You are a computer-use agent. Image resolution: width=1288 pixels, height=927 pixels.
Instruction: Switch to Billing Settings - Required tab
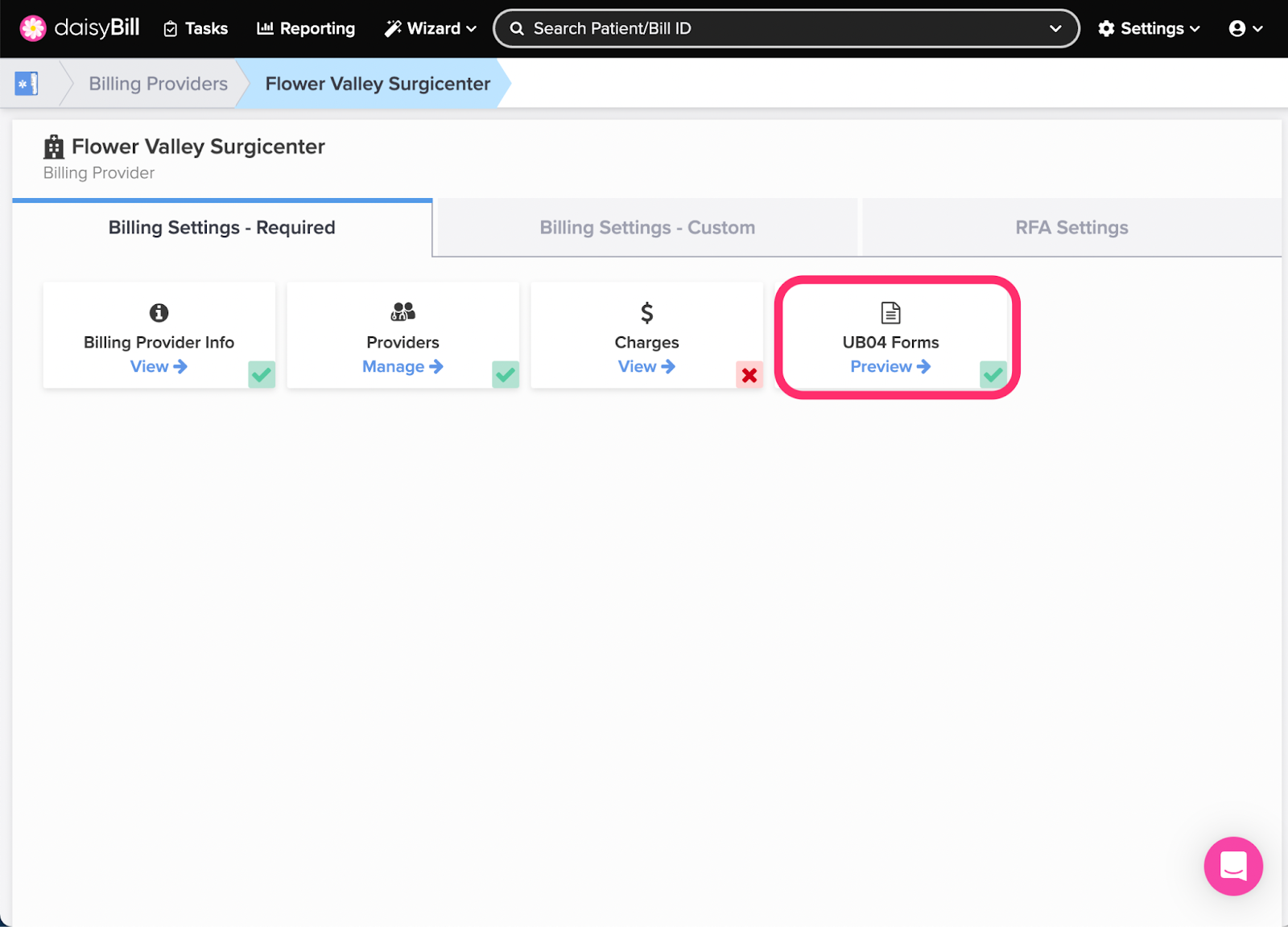tap(222, 228)
